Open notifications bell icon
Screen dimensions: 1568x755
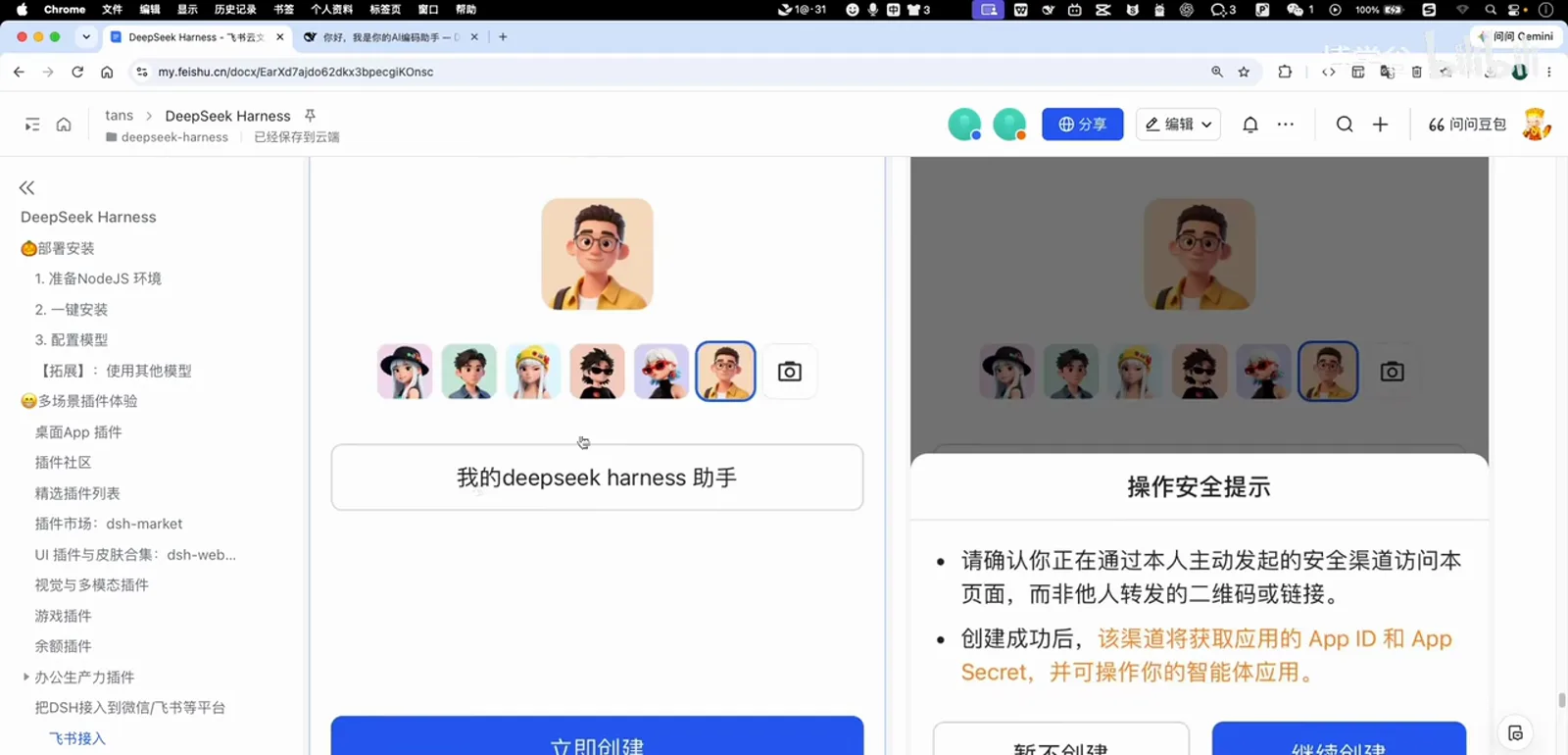coord(1250,125)
